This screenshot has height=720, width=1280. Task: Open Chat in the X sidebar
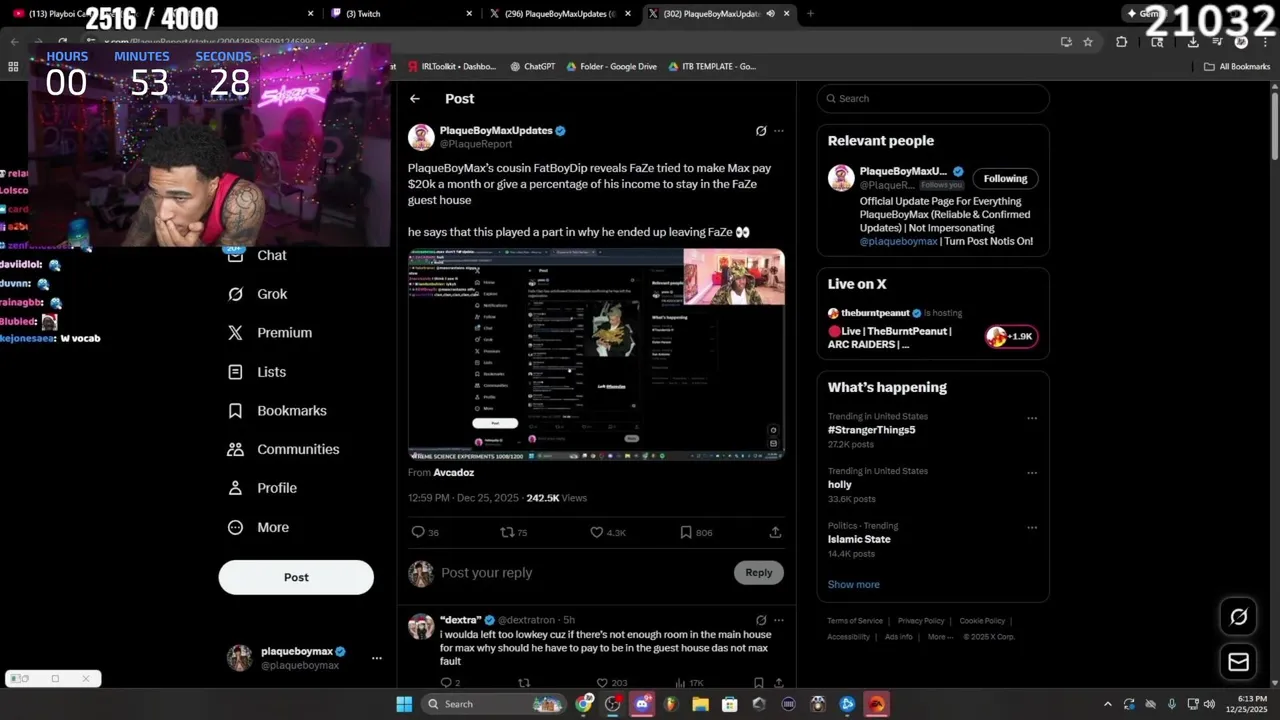258,255
